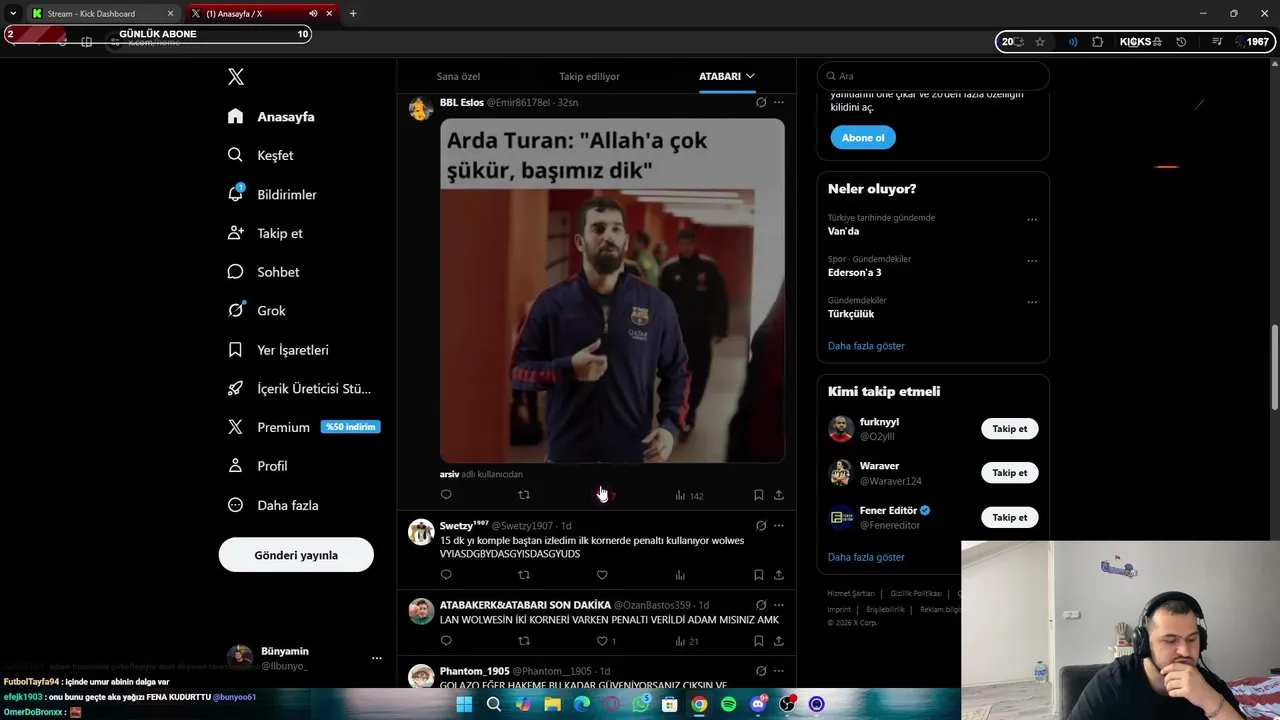Open Bildirimler notifications in sidebar

tap(272, 194)
